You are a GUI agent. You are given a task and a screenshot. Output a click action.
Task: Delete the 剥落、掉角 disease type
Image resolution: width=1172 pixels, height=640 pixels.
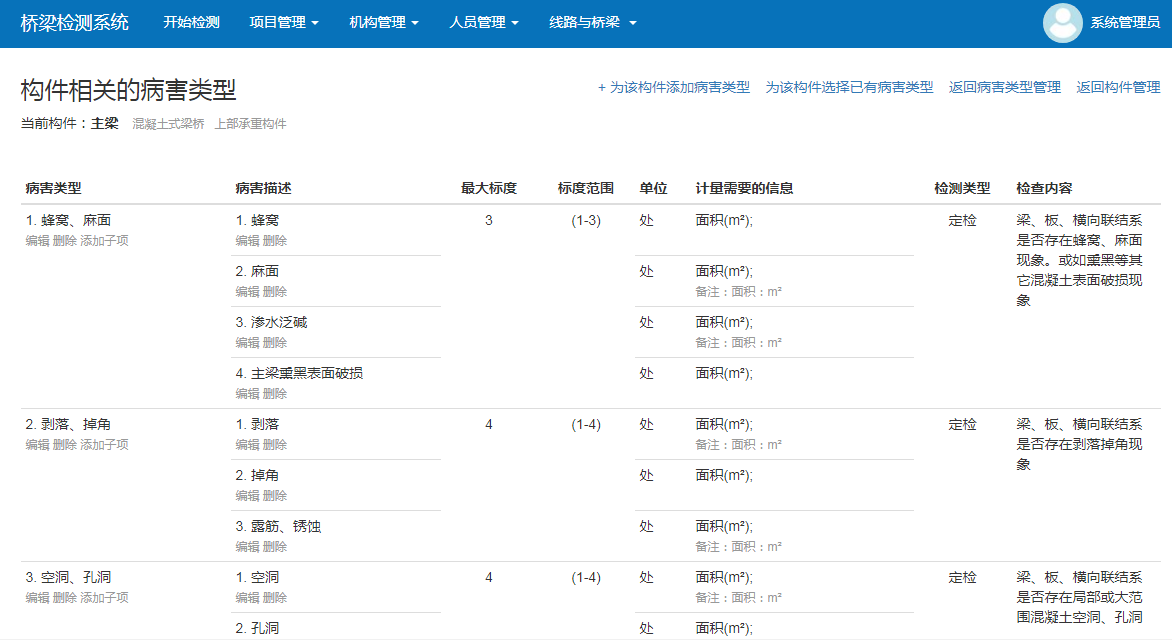tap(64, 445)
